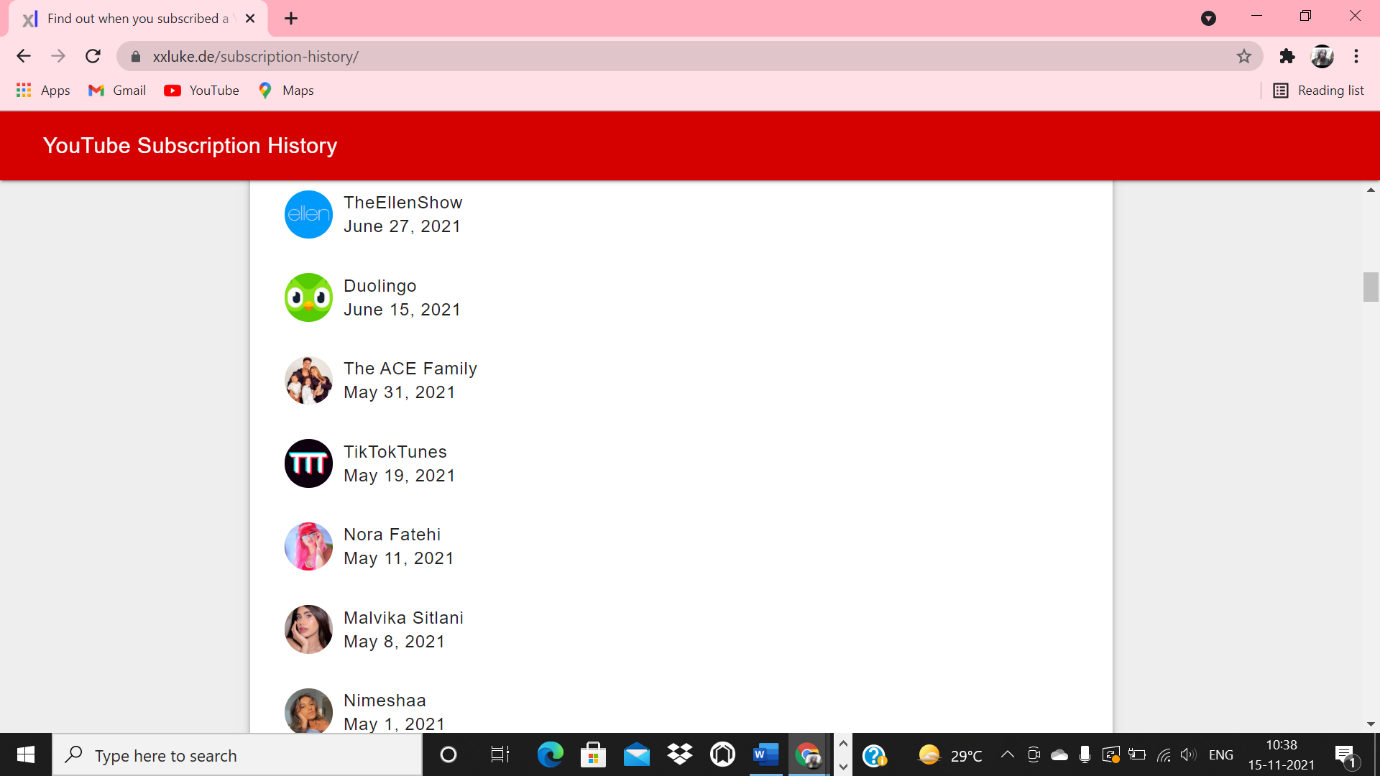
Task: Go back to previous page
Action: (x=24, y=56)
